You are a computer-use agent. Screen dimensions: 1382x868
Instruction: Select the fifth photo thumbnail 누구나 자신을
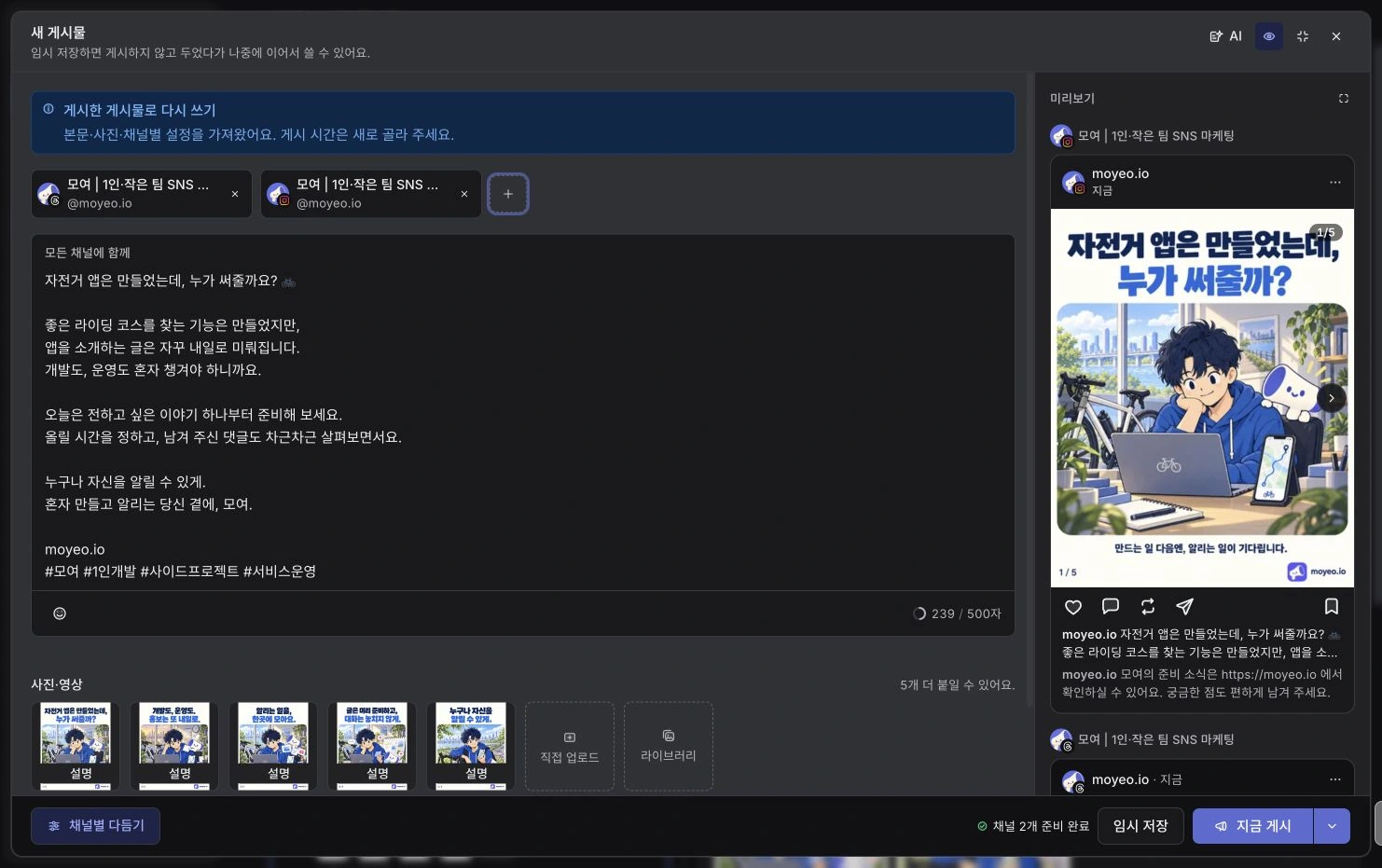point(471,747)
